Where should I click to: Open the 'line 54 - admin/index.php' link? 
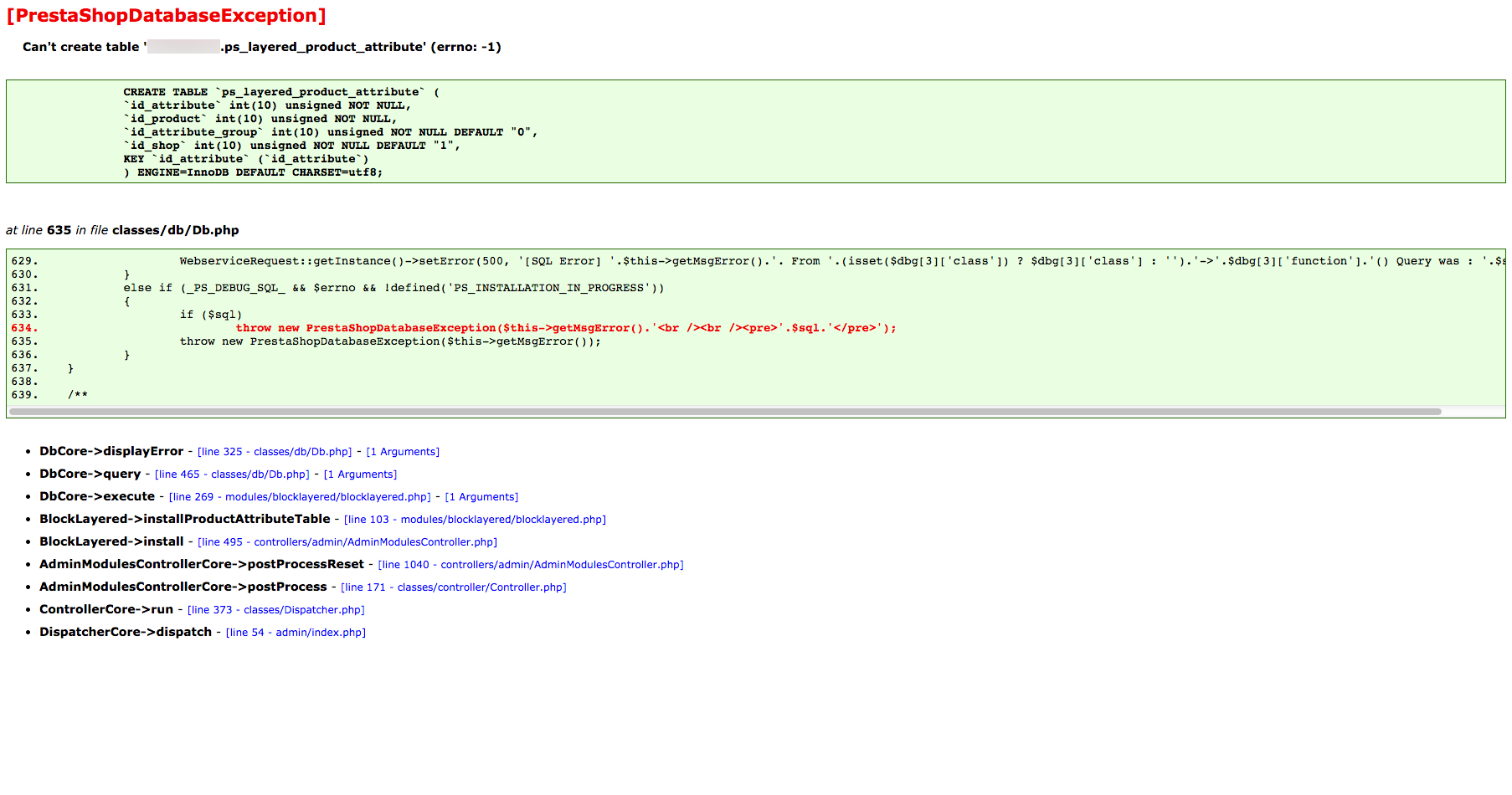296,633
